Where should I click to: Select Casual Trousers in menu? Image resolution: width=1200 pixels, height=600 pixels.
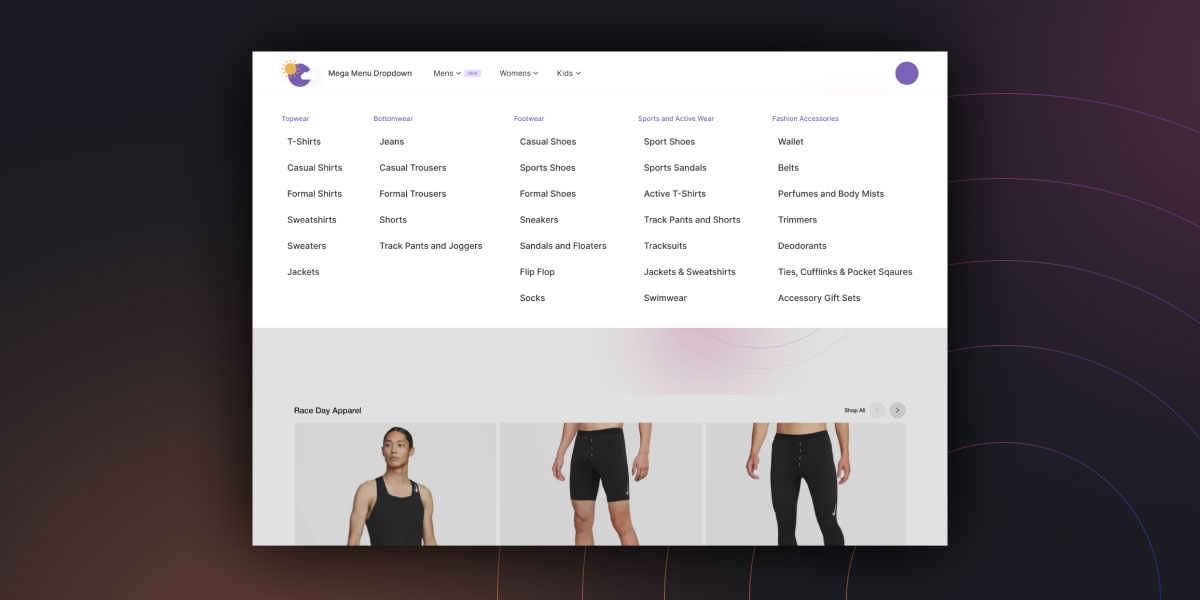[413, 168]
